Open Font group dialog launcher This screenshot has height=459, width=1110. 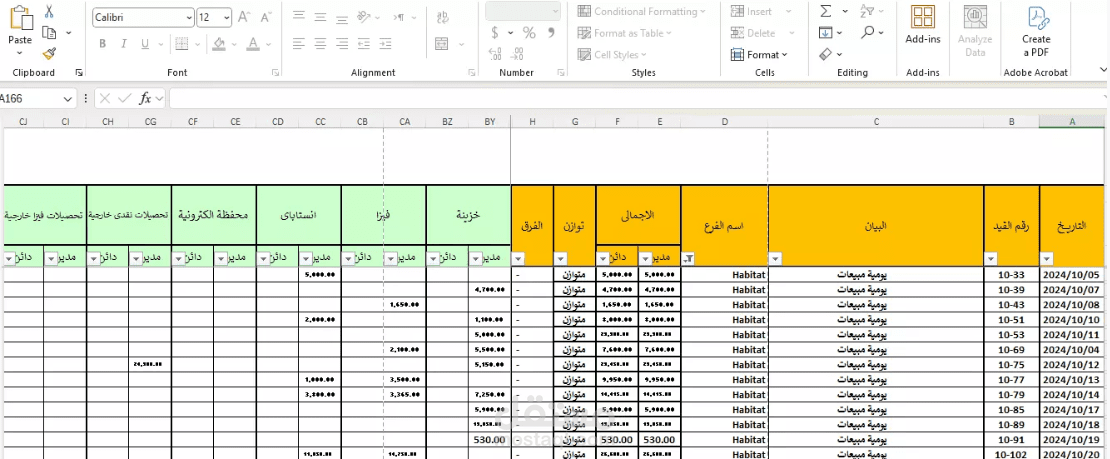[x=277, y=72]
